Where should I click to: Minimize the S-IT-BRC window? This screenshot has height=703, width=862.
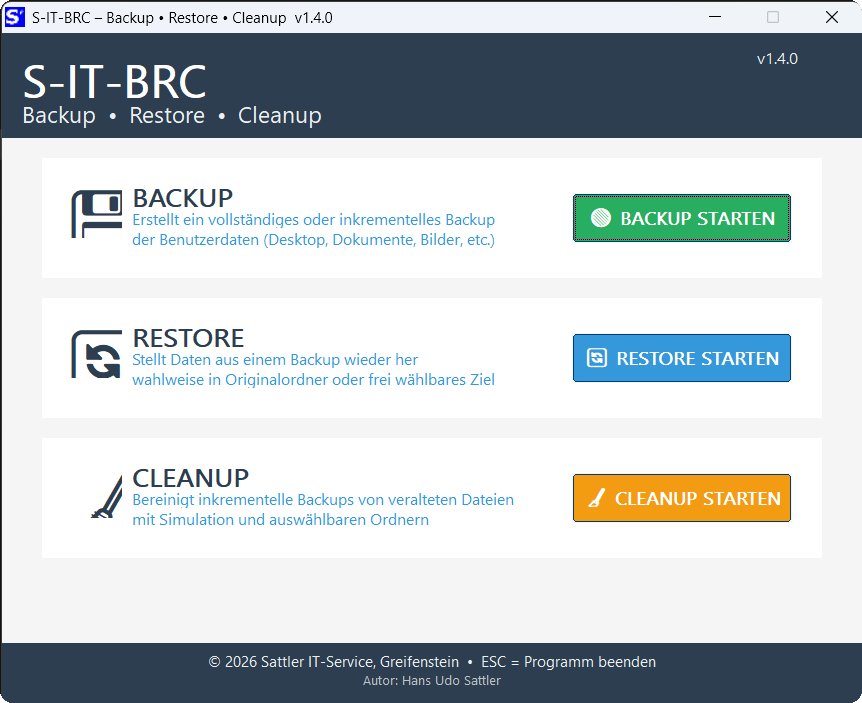point(714,17)
